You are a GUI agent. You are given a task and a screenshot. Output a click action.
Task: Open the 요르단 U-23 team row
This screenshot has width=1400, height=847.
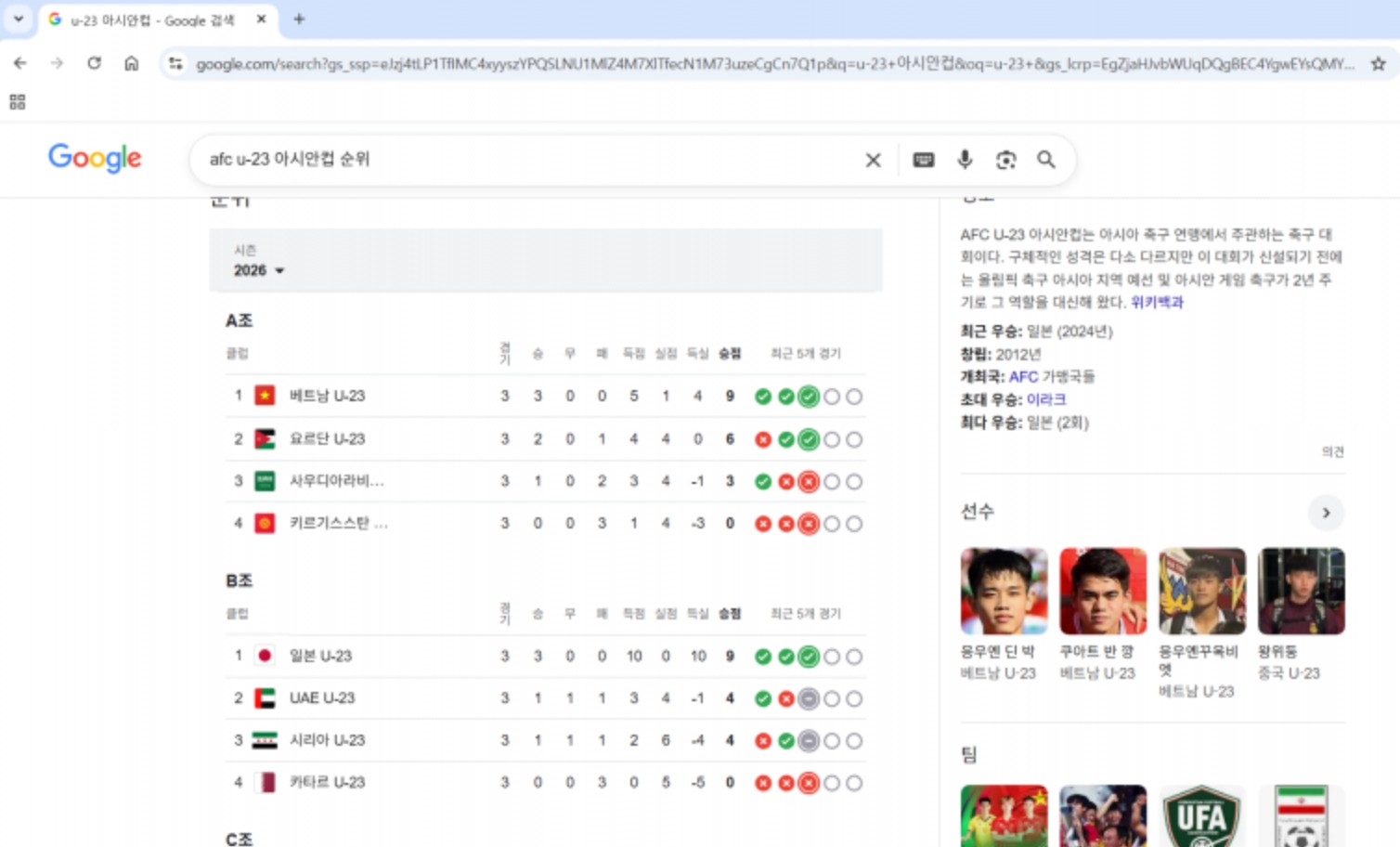pos(545,438)
